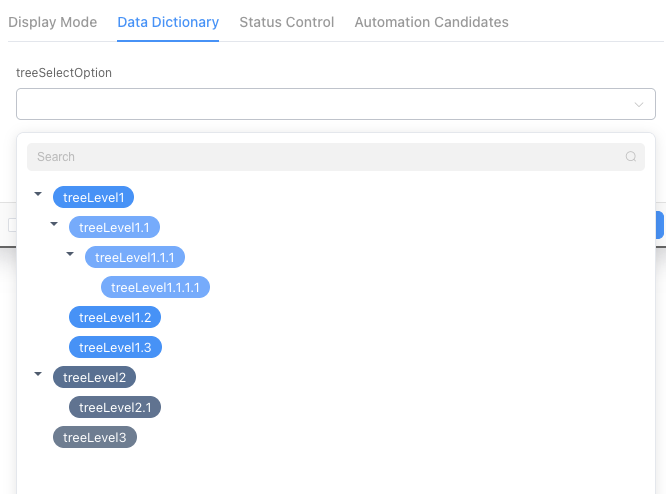Choose the treeLevel1.1 option
666x494 pixels.
pos(114,227)
